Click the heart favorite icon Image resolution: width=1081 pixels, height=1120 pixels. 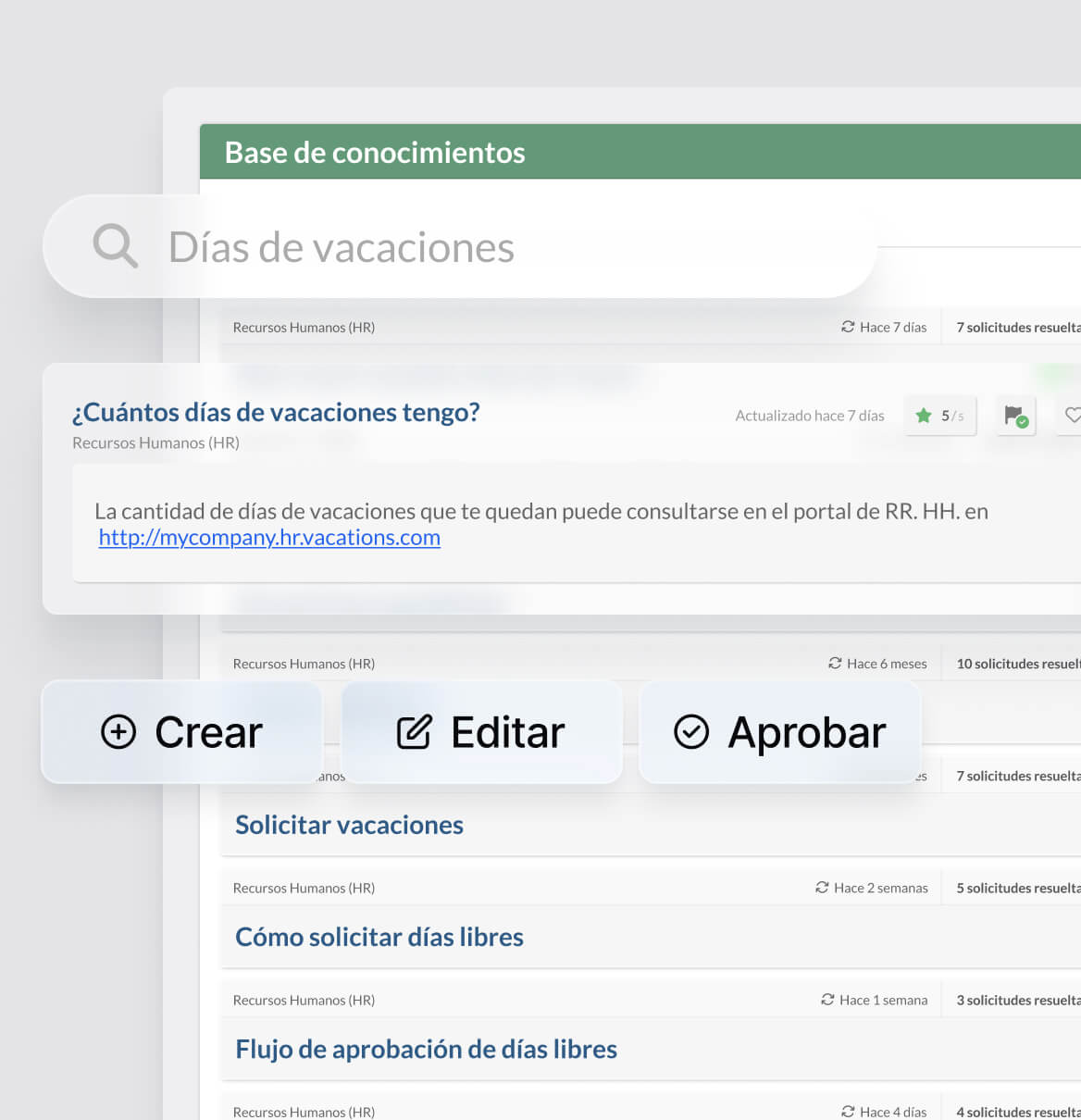pyautogui.click(x=1073, y=416)
